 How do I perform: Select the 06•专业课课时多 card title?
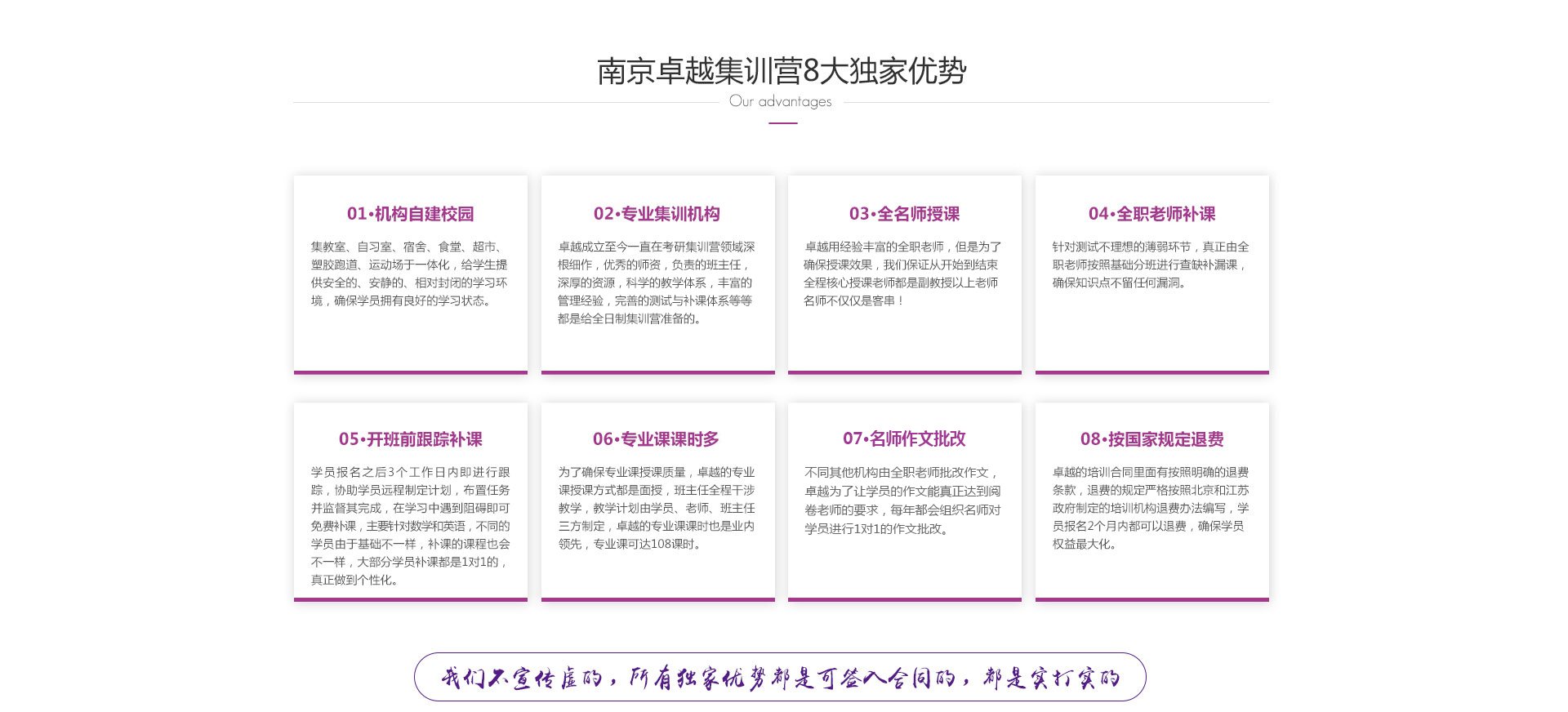tap(656, 439)
